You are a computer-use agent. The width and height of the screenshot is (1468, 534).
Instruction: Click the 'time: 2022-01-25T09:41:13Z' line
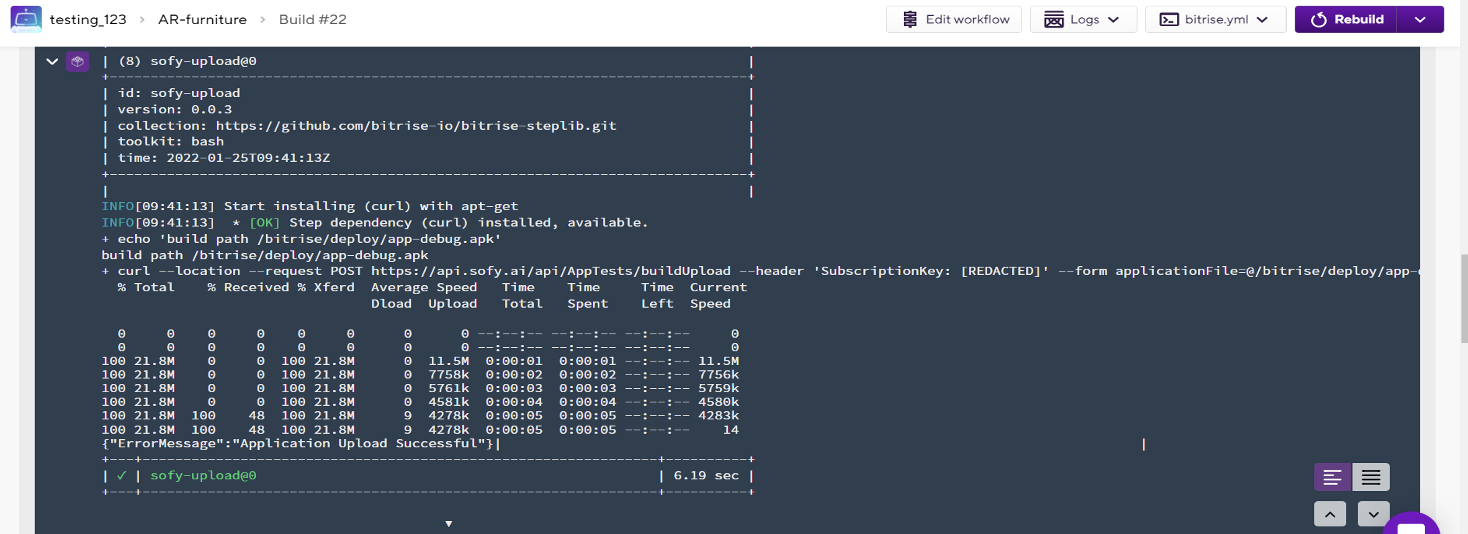224,158
